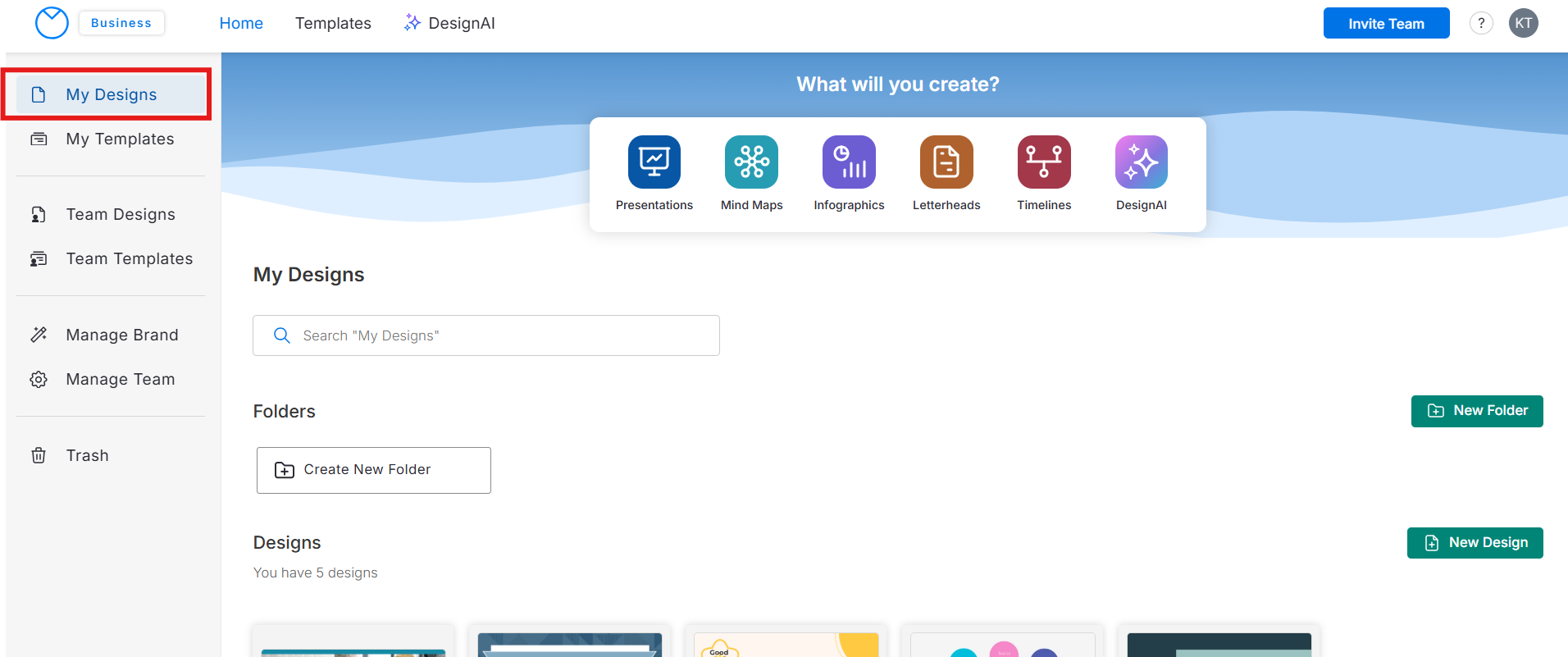Launch the DesignAI gradient sparkle icon

pos(1141,162)
